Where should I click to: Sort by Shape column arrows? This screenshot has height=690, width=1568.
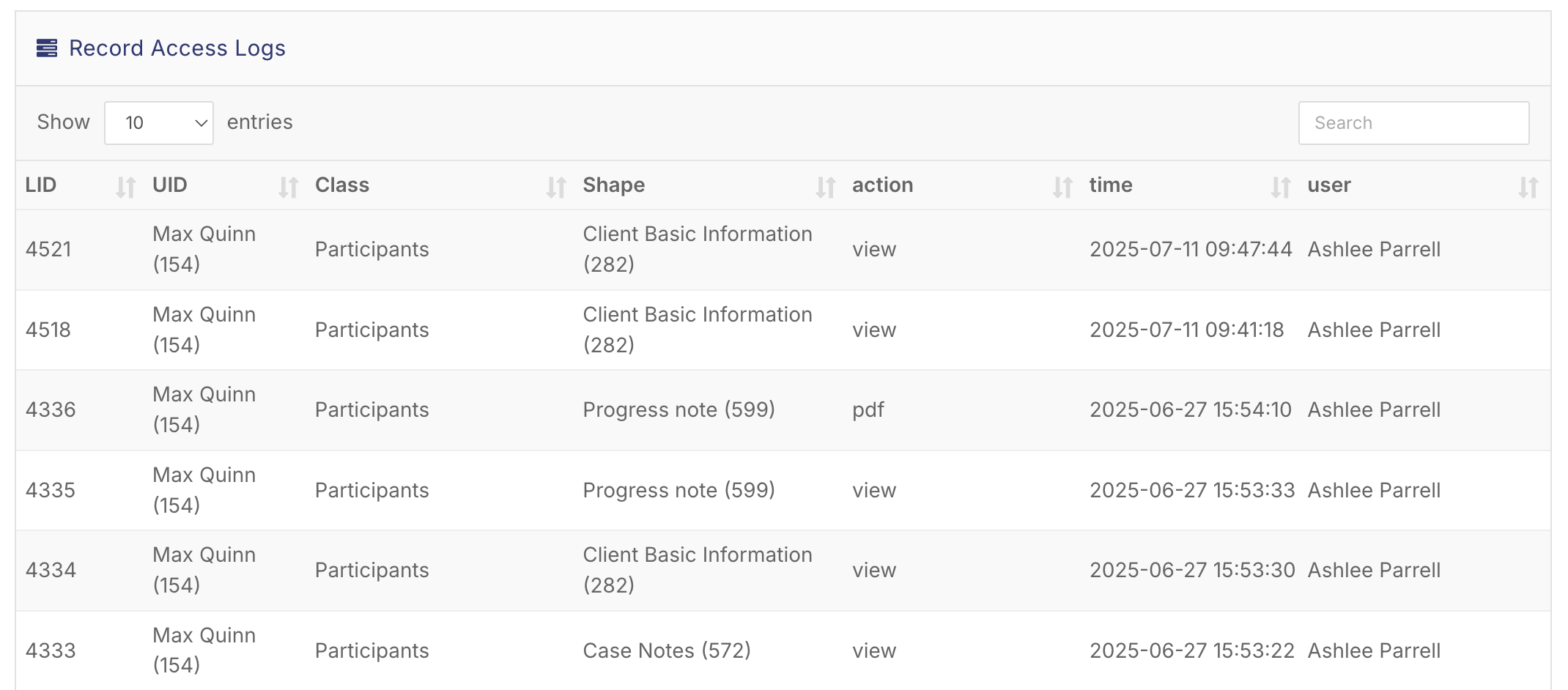tap(826, 188)
